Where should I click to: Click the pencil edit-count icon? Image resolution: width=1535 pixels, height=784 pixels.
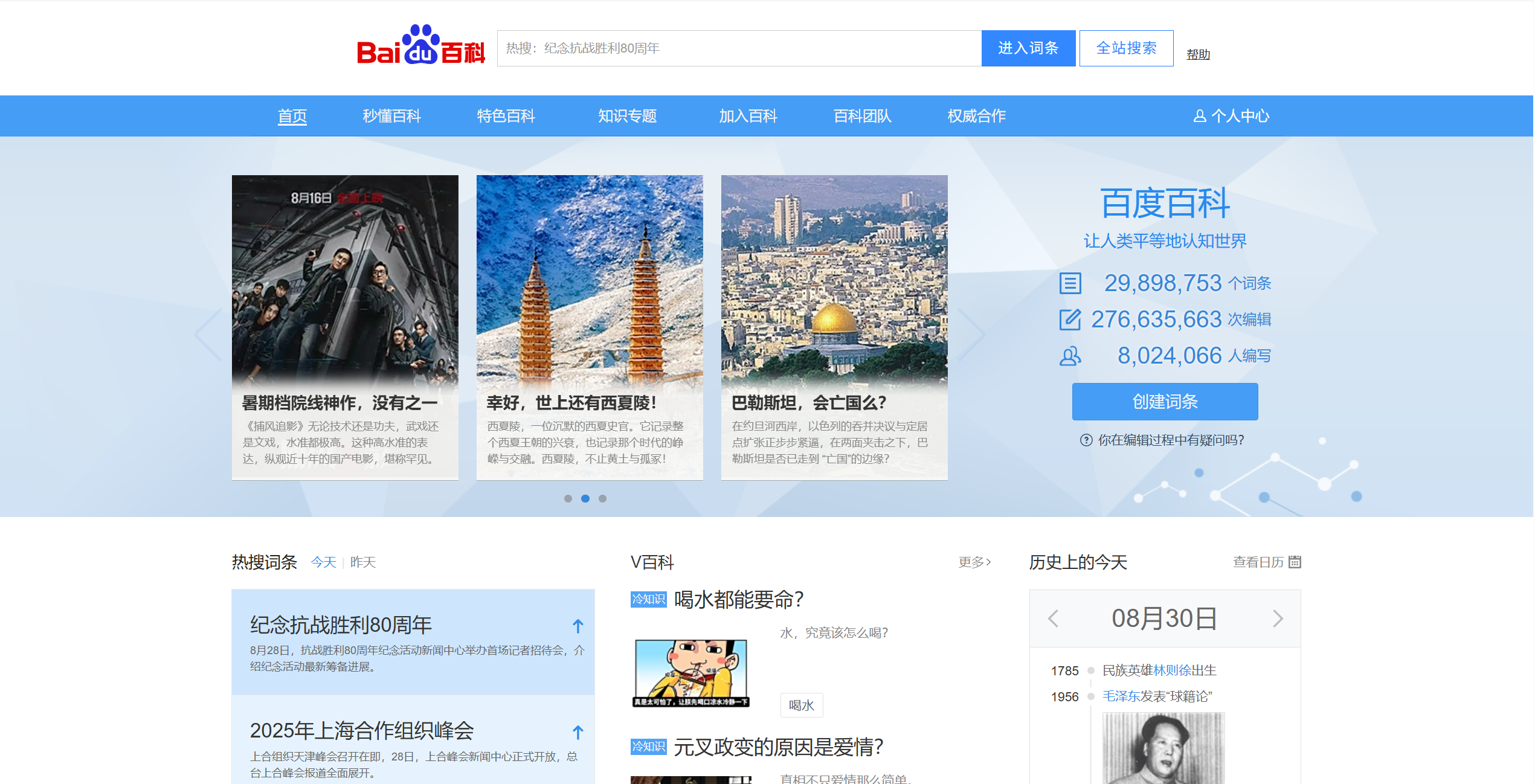[1070, 320]
